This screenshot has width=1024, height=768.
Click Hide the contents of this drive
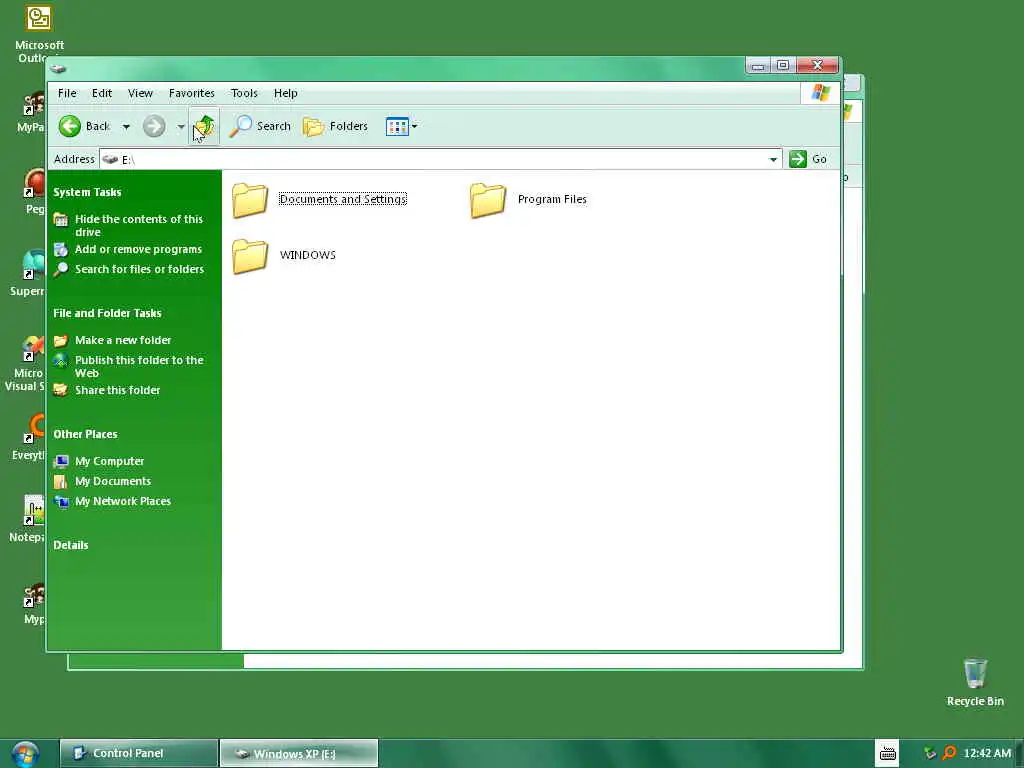139,225
